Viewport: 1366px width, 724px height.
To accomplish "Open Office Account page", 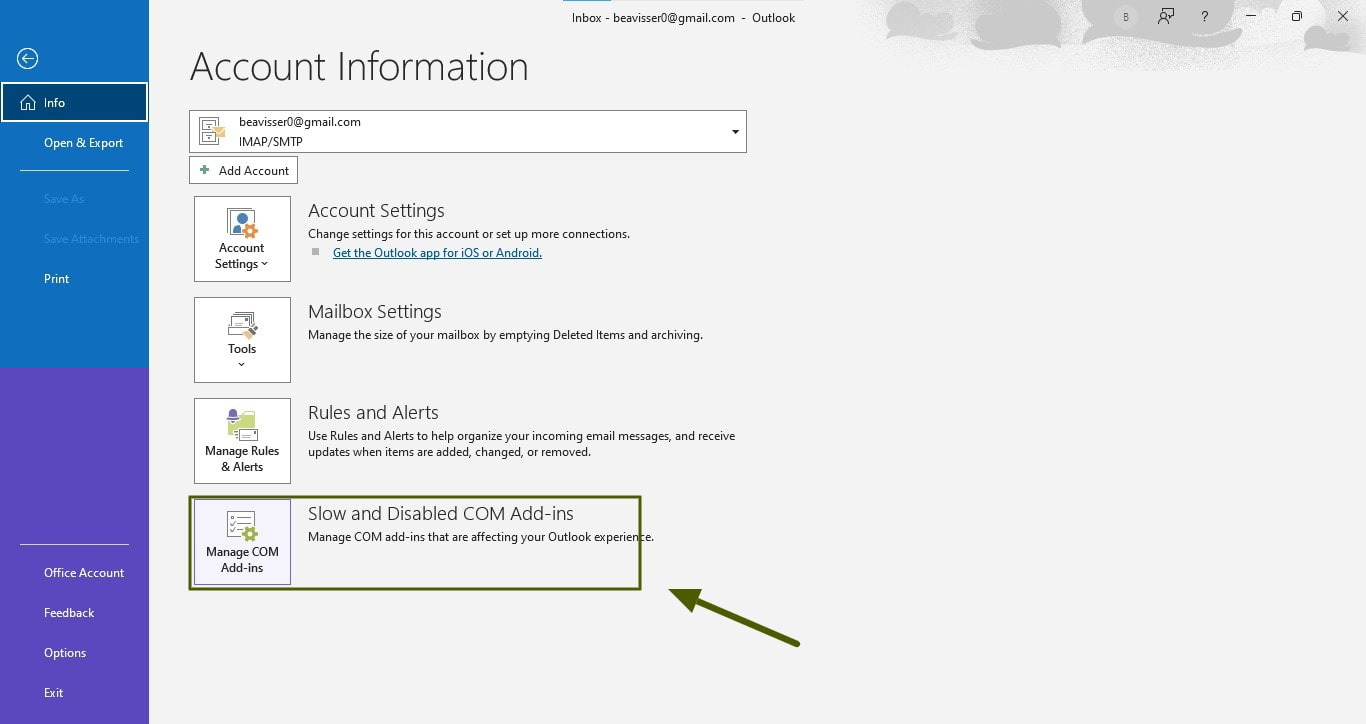I will click(x=74, y=573).
